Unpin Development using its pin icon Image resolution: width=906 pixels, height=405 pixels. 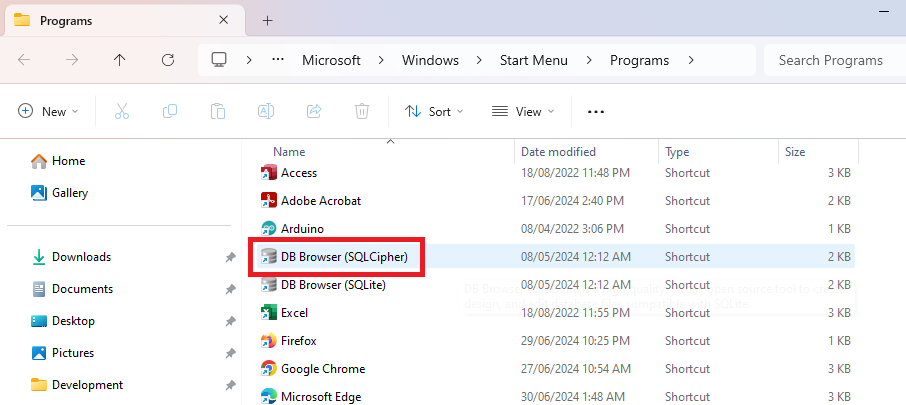pyautogui.click(x=230, y=385)
